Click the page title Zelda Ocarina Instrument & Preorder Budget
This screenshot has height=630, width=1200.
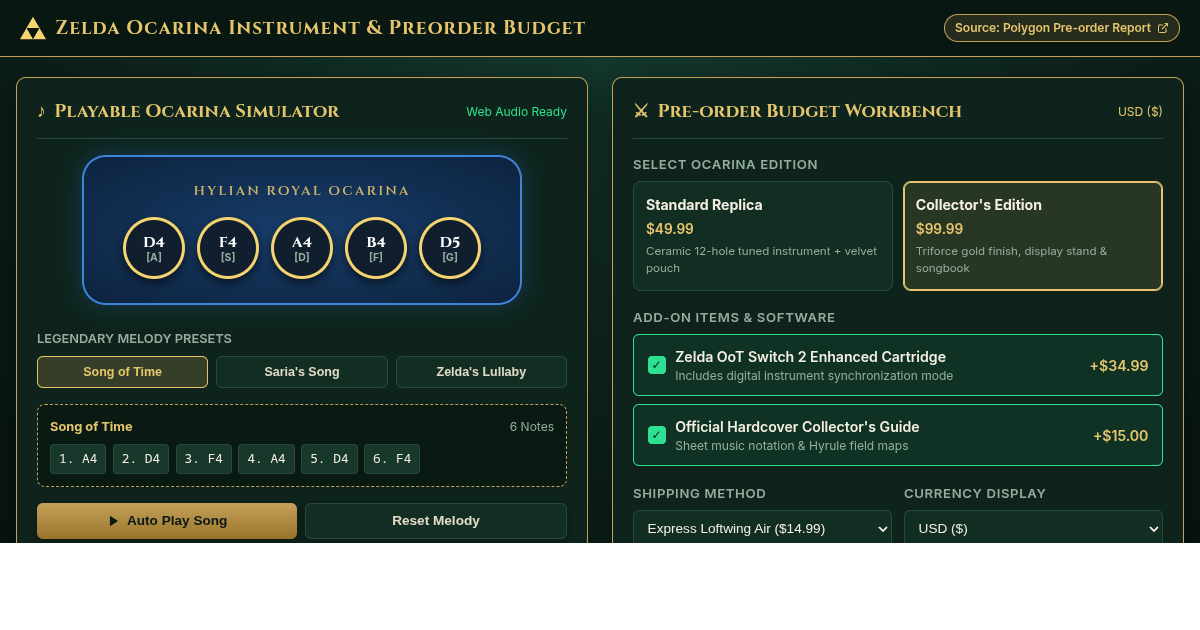pyautogui.click(x=320, y=28)
